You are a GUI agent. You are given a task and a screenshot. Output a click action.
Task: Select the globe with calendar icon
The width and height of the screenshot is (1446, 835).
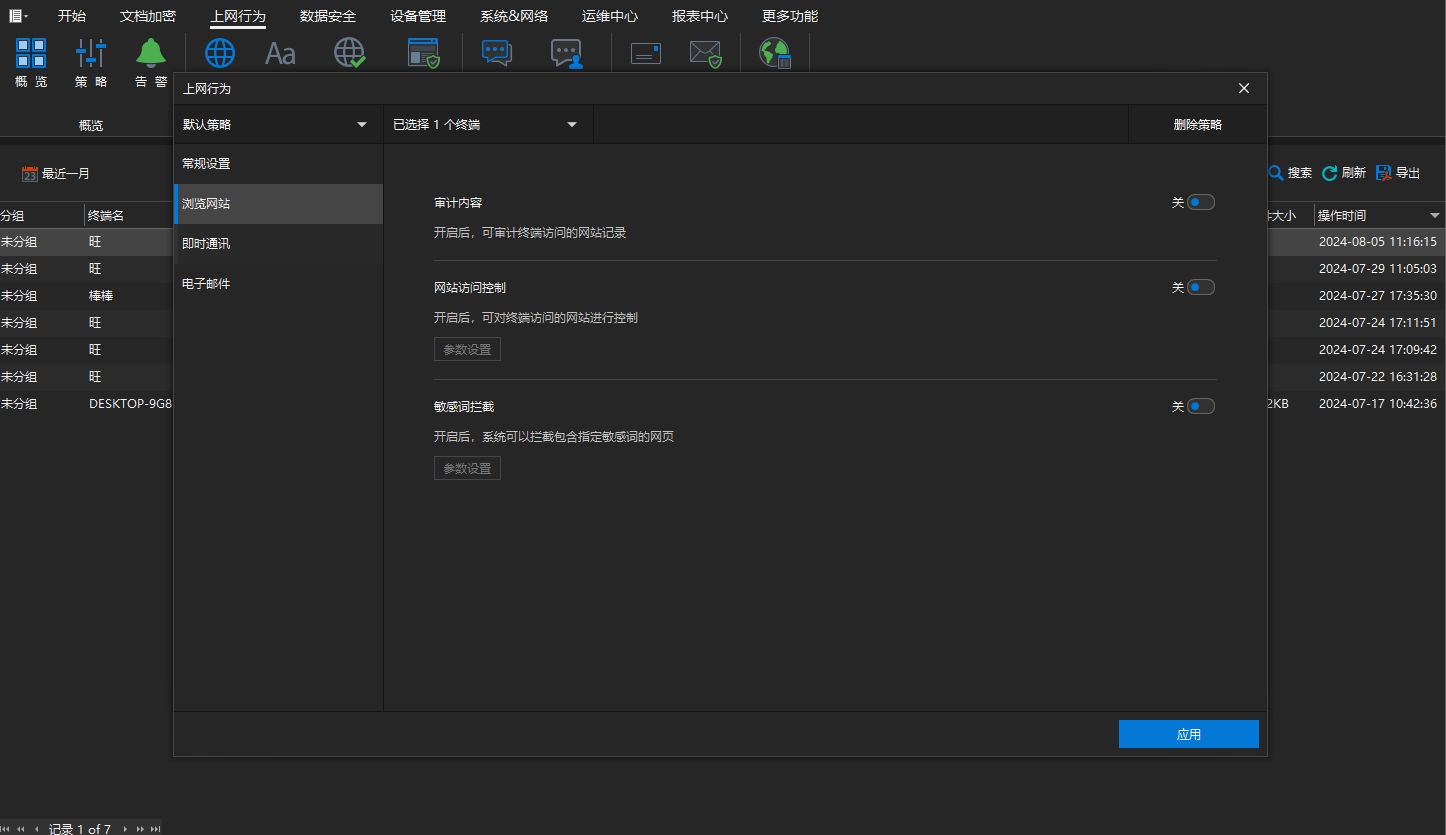point(775,53)
